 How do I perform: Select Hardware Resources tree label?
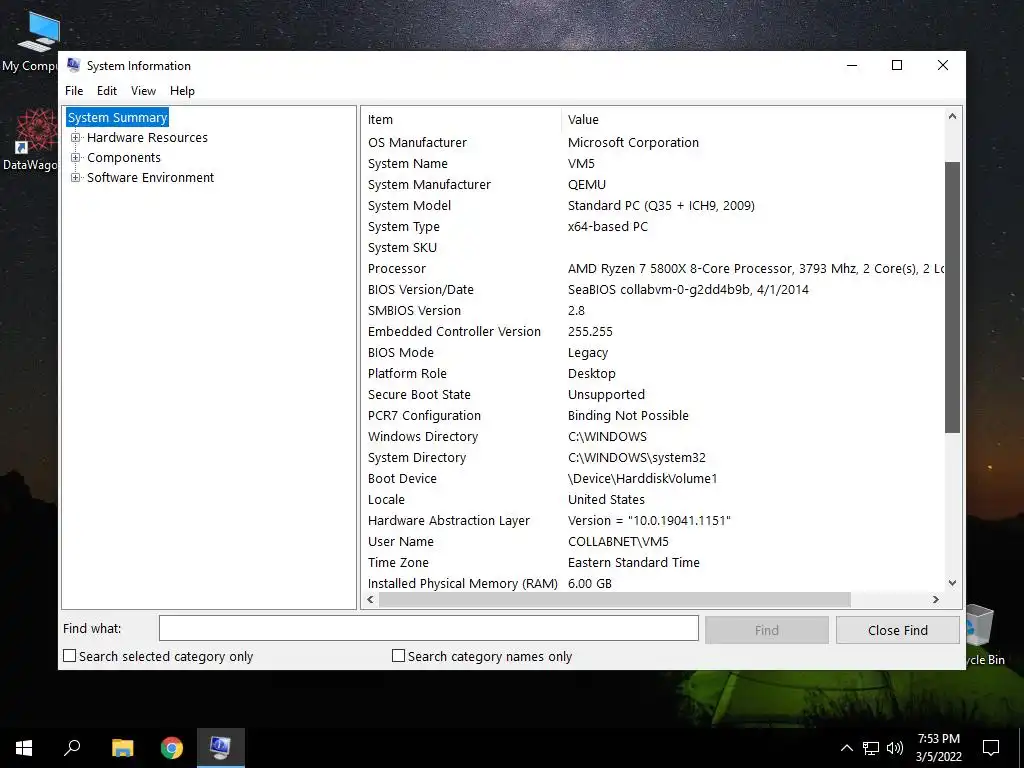coord(147,138)
